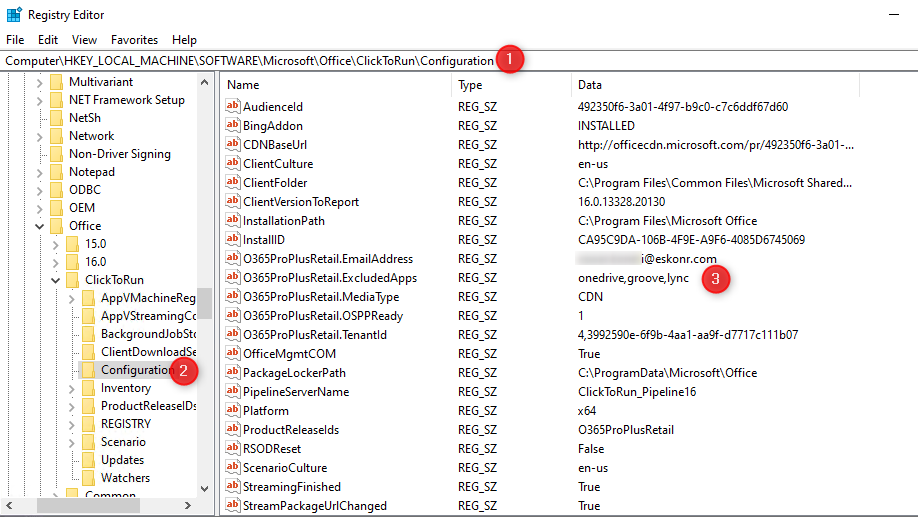Click the string icon beside O365ProPlusRetail.MediaType

click(x=232, y=296)
